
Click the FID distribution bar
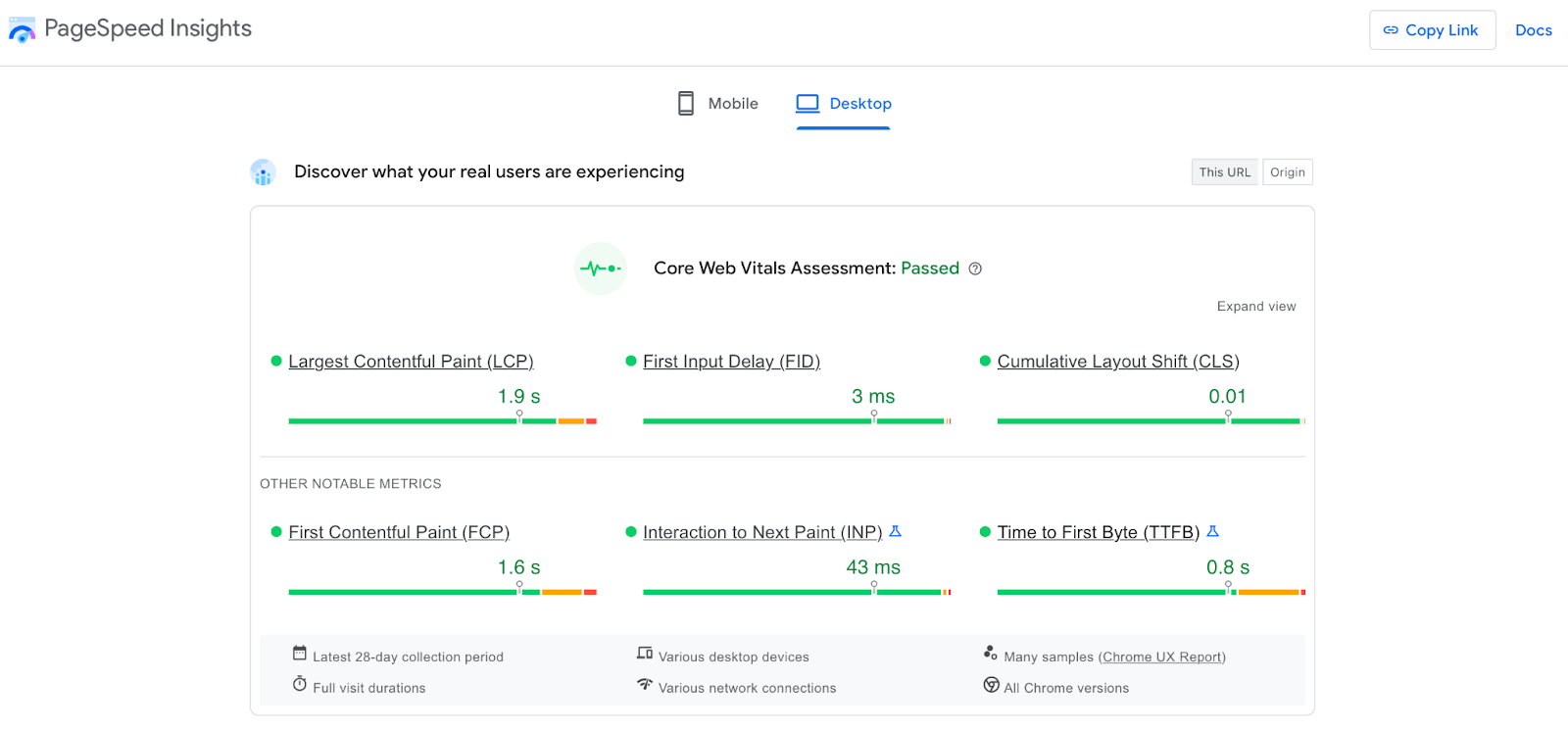[797, 421]
